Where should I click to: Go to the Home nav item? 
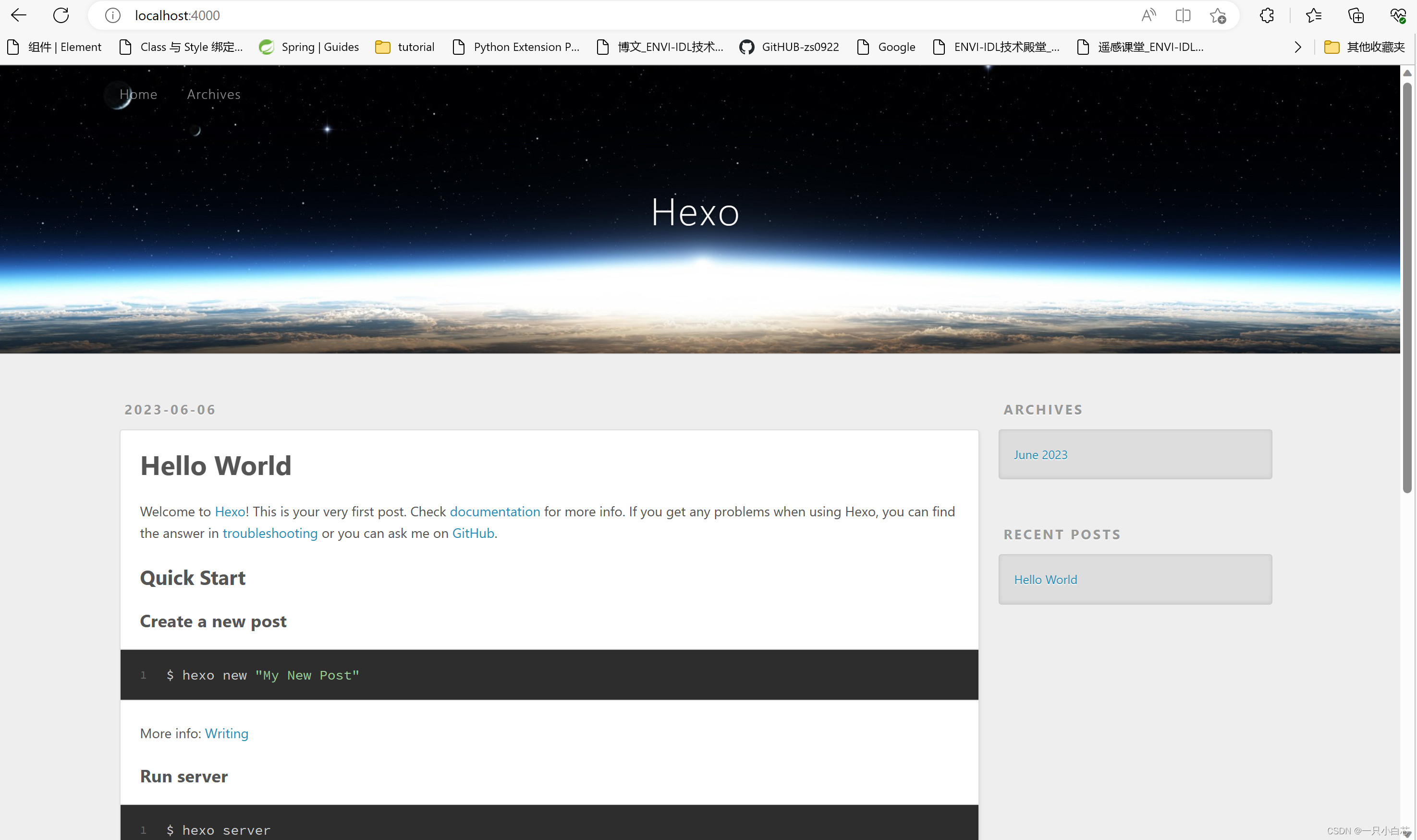click(x=138, y=95)
